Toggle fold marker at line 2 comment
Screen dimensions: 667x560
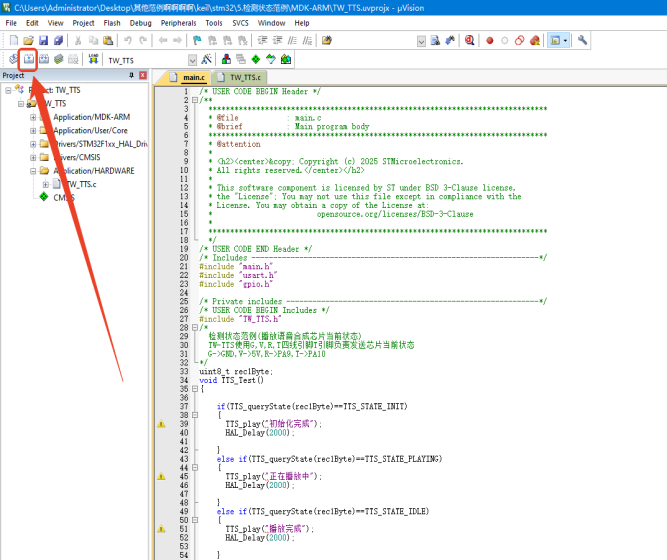[196, 100]
